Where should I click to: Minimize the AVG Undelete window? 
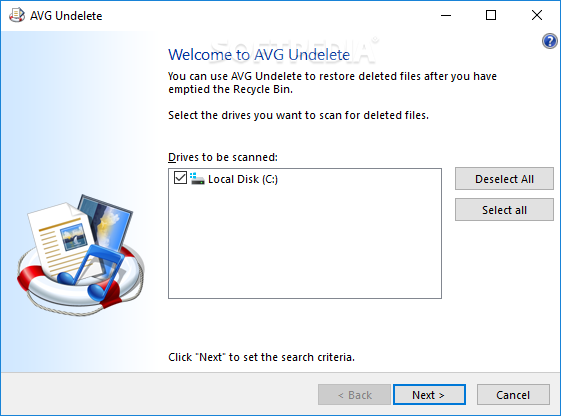click(446, 15)
